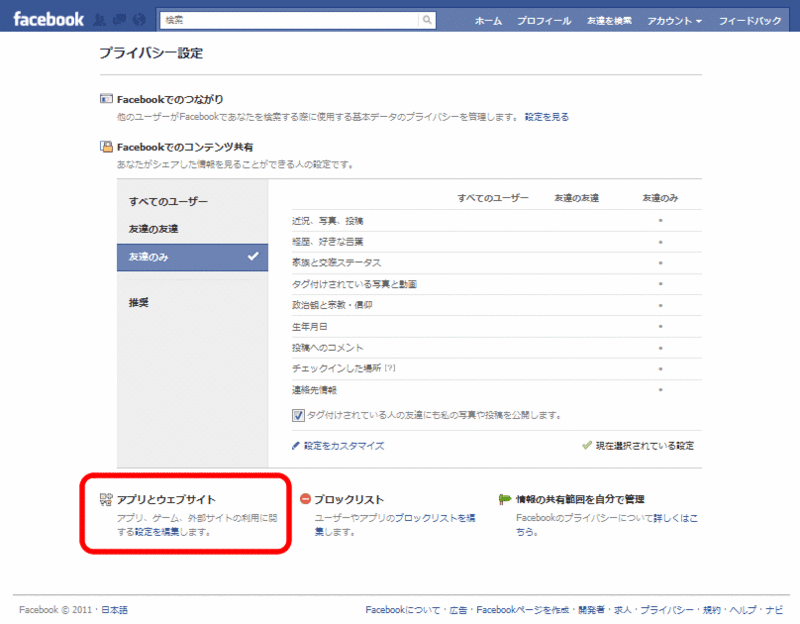The image size is (800, 624).
Task: Click the すべてのユーザー column header
Action: point(493,198)
